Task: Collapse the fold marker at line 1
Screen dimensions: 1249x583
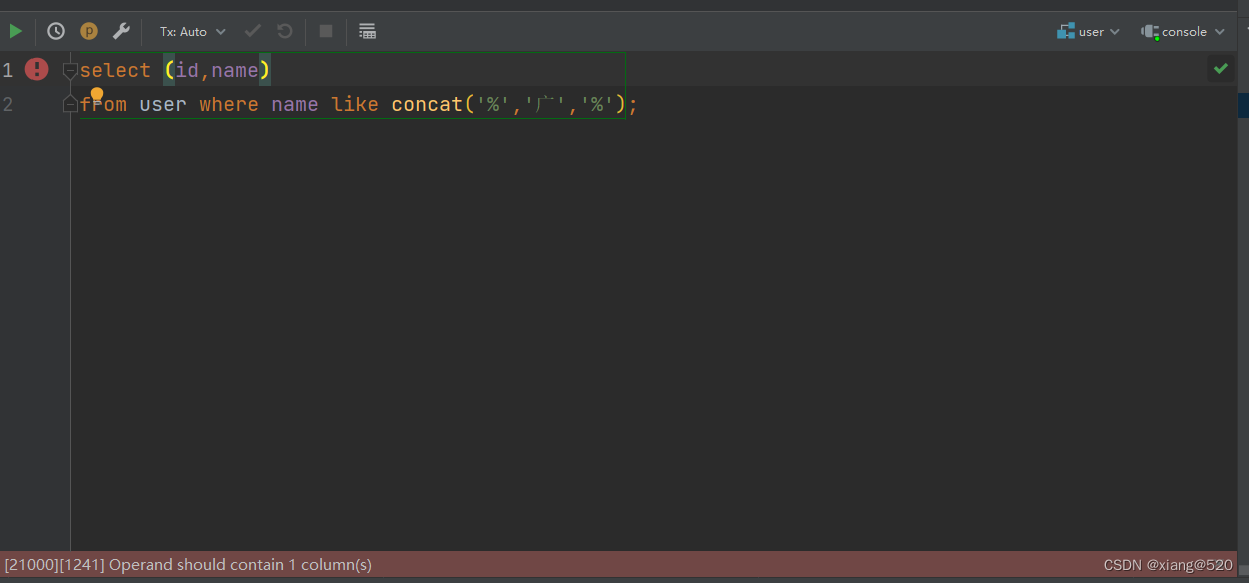Action: 69,70
